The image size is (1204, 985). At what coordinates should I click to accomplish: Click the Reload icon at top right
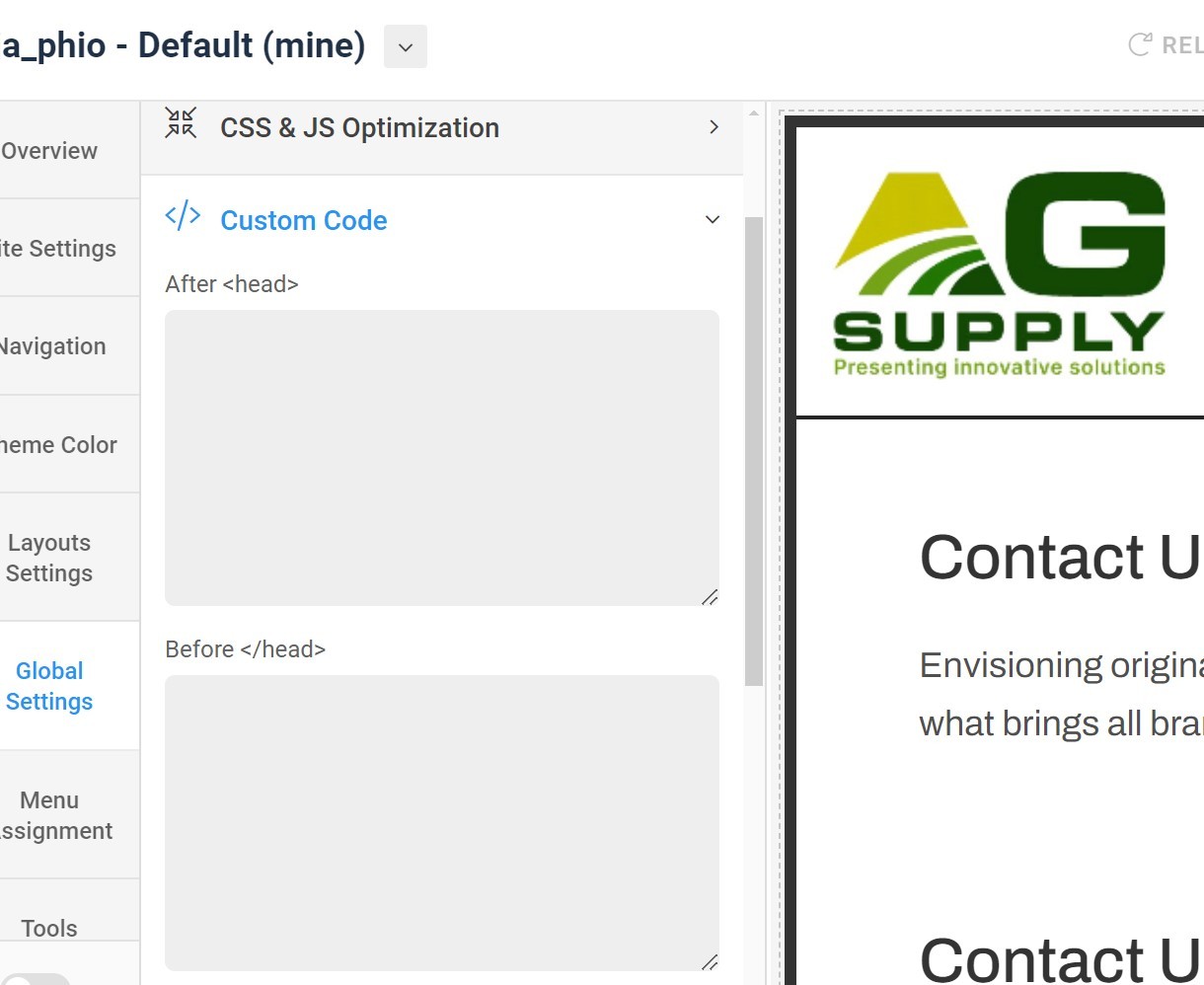[x=1140, y=44]
